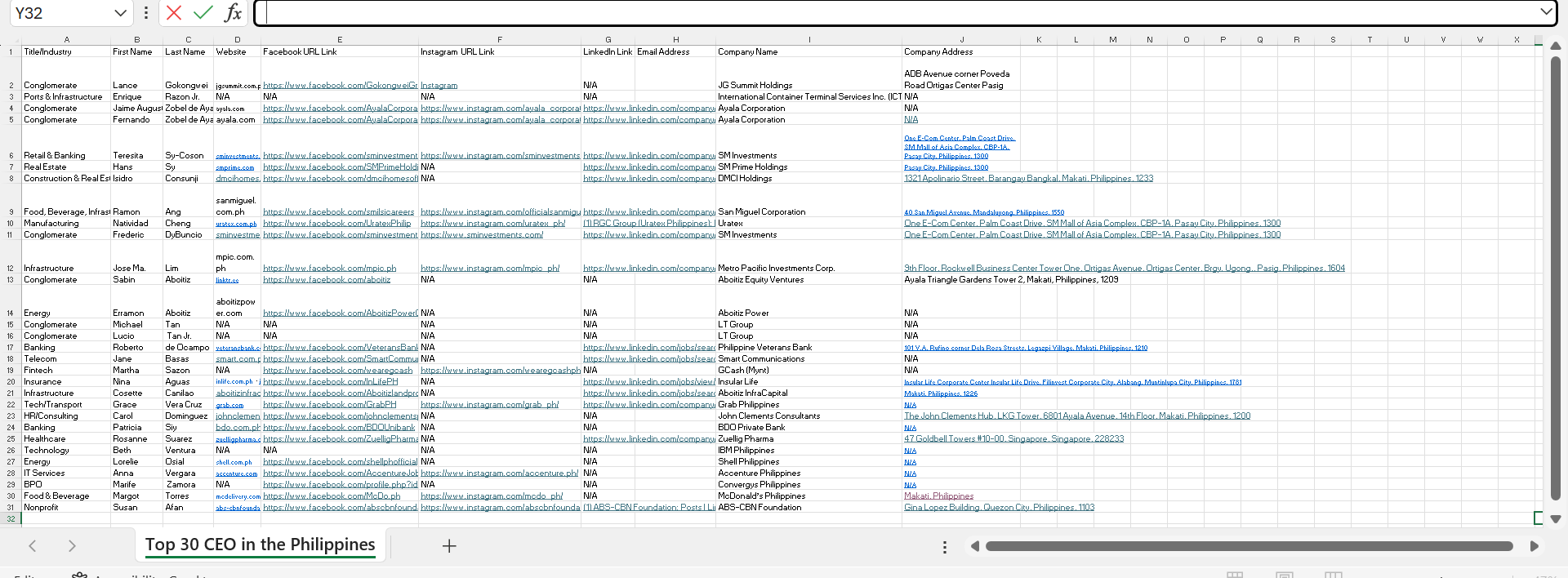Go to the previous sheet arrow
The width and height of the screenshot is (1568, 578).
pos(33,546)
